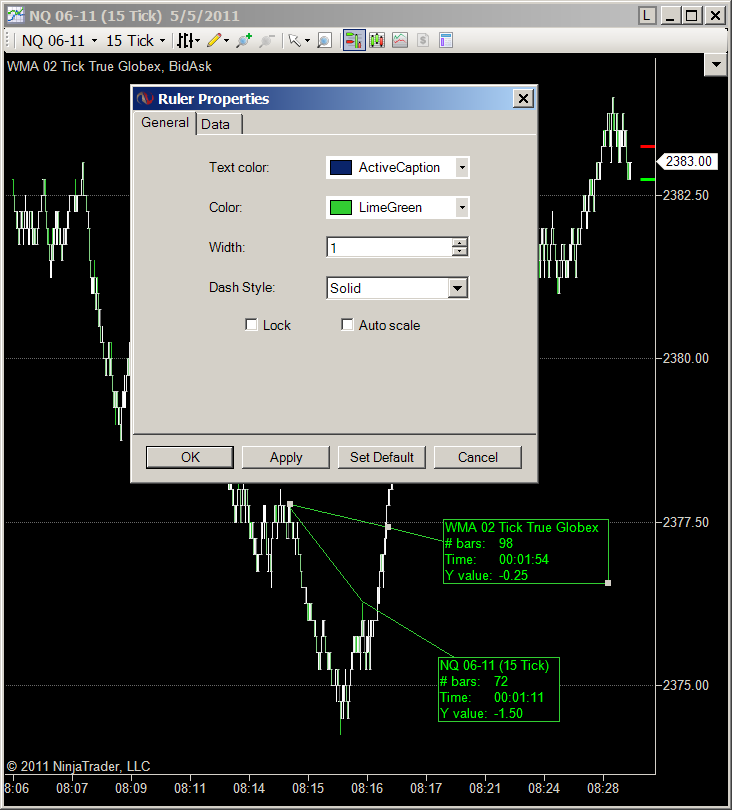
Task: Open the chart properties icon
Action: coord(446,40)
